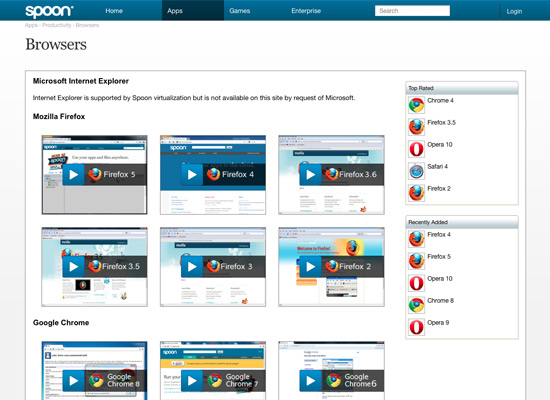
Task: Focus the Search input field
Action: click(412, 11)
